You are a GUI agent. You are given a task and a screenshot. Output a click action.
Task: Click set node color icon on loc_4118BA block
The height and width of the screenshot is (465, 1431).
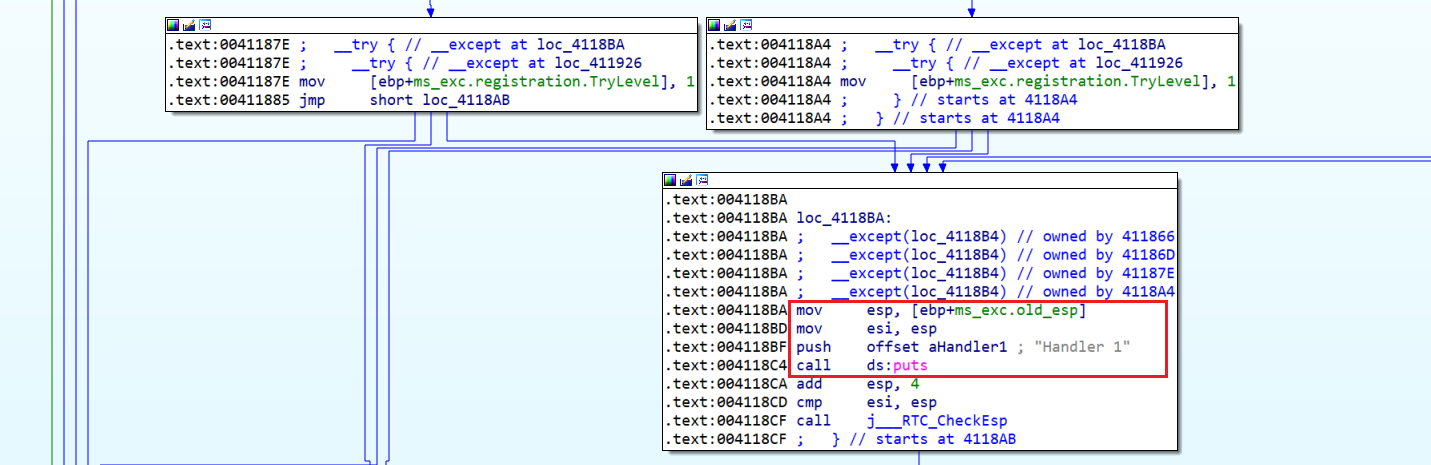(x=671, y=180)
